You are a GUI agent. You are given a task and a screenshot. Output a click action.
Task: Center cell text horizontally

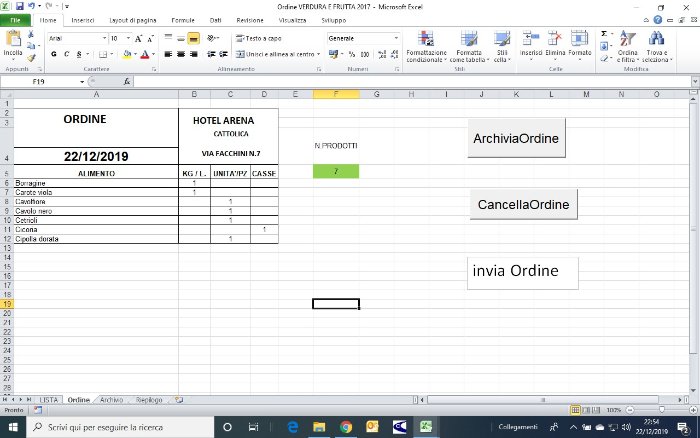[181, 54]
